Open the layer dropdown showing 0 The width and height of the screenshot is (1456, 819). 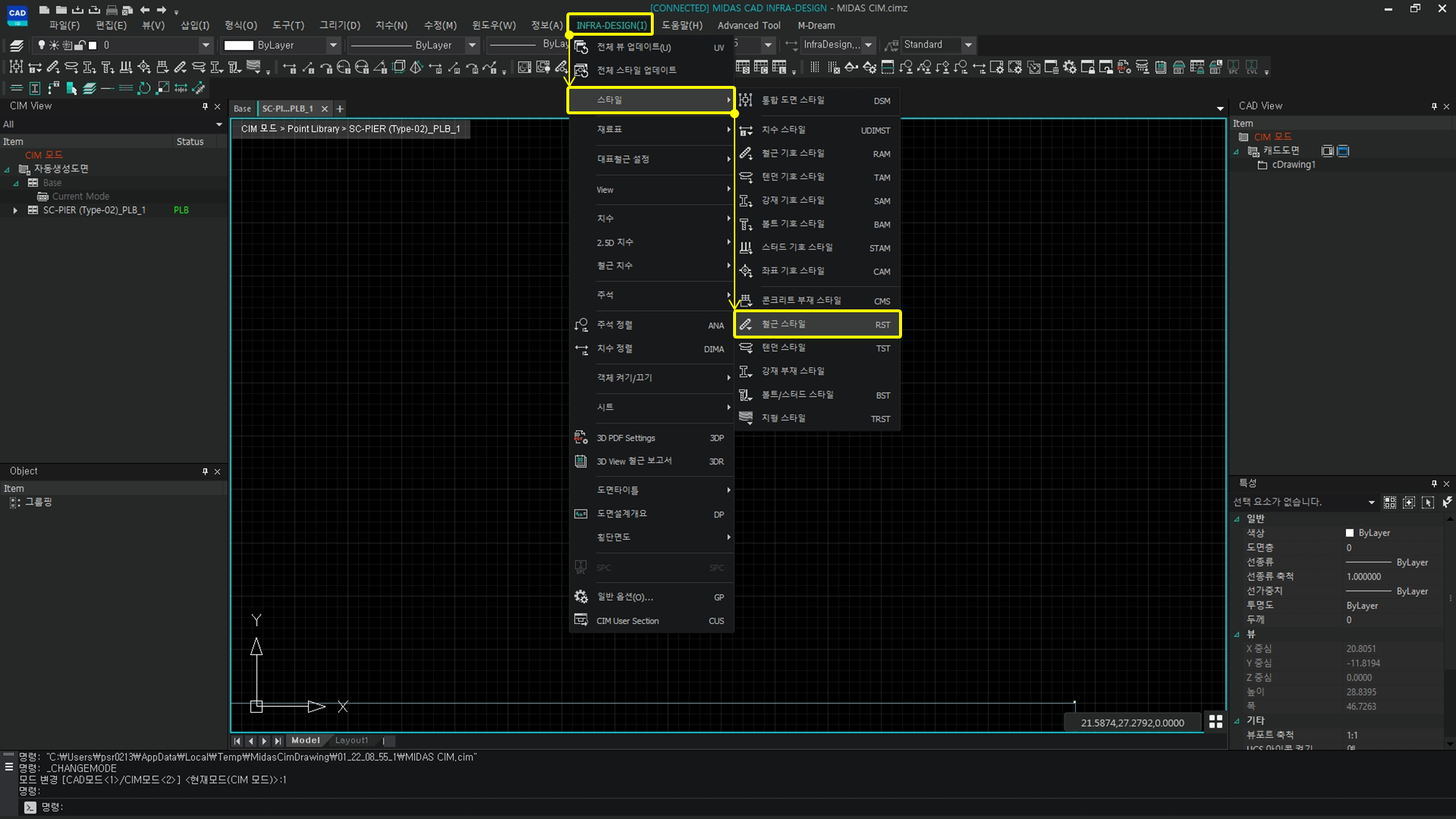(205, 45)
